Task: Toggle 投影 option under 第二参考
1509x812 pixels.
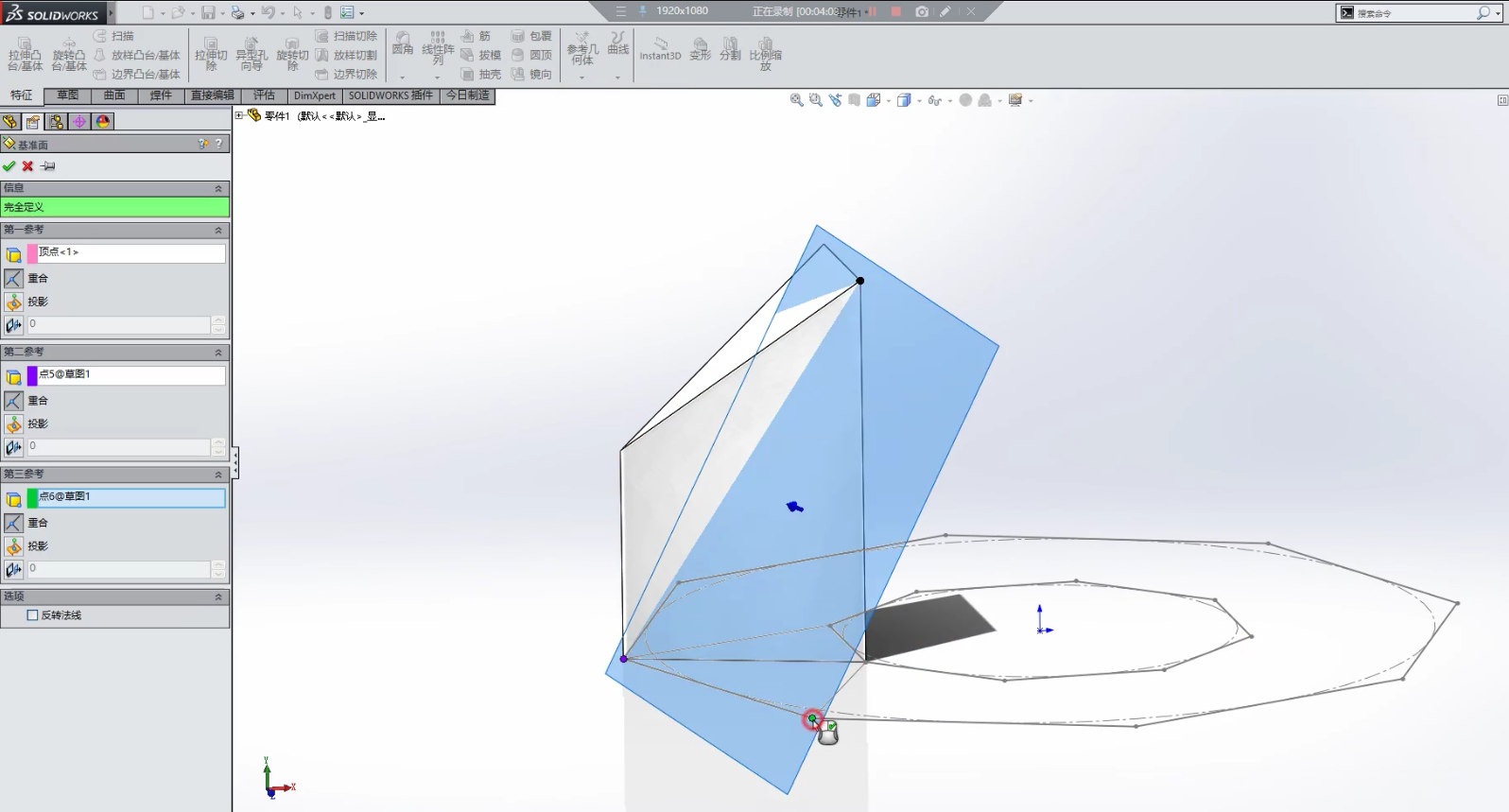Action: coord(13,424)
